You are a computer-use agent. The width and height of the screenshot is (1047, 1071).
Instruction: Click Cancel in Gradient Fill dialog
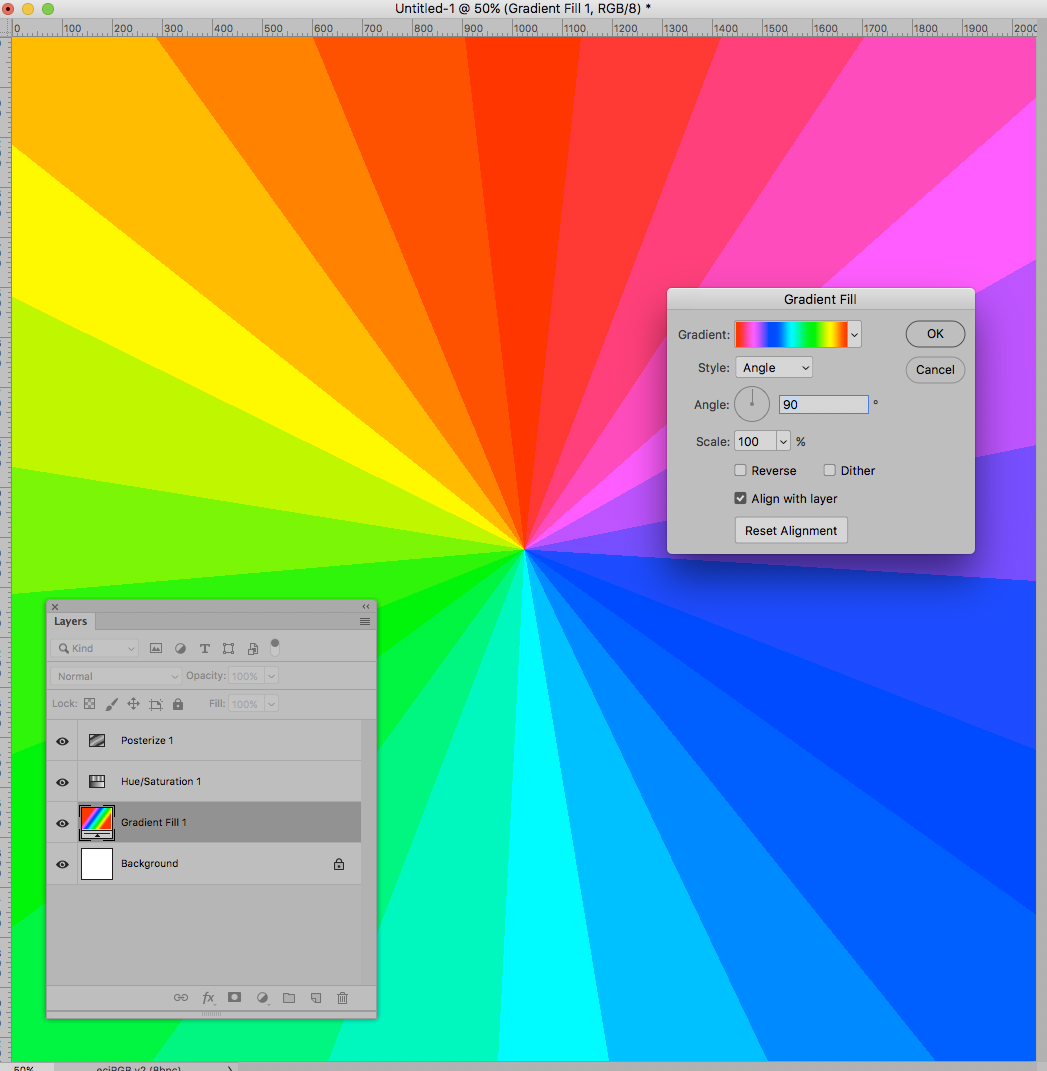935,370
